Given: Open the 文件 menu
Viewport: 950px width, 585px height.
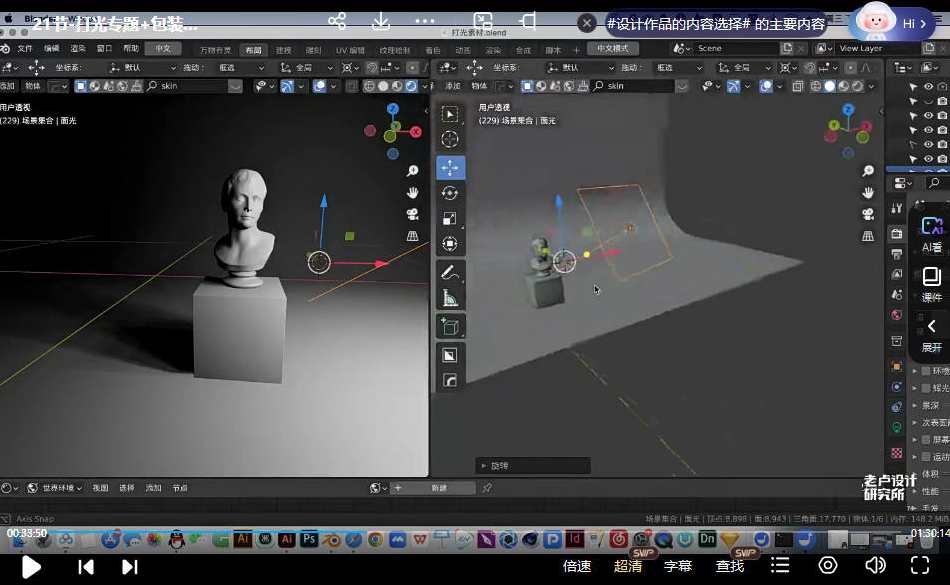Looking at the screenshot, I should pyautogui.click(x=25, y=47).
